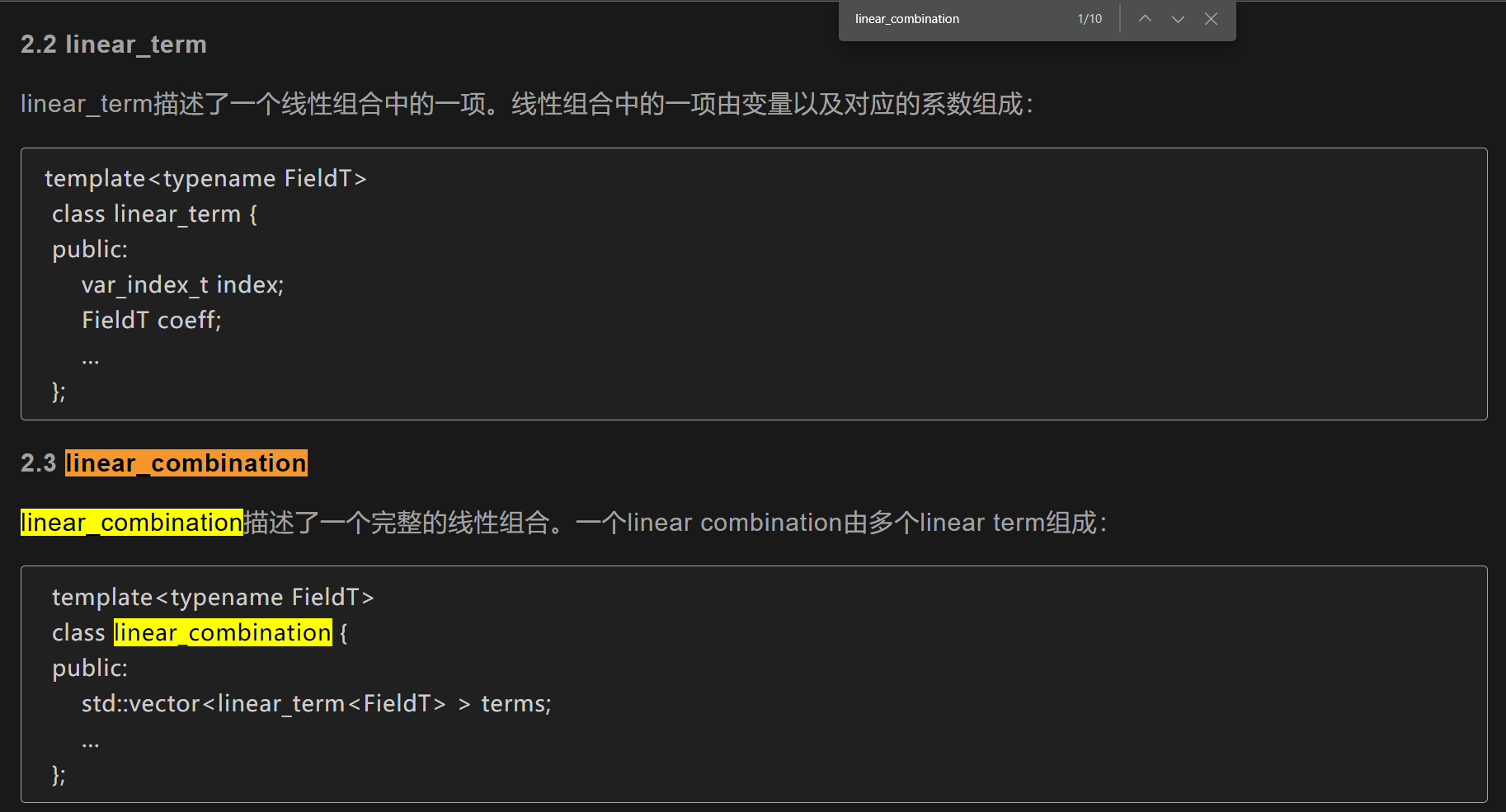1506x812 pixels.
Task: Go to previous find match
Action: 1145,19
